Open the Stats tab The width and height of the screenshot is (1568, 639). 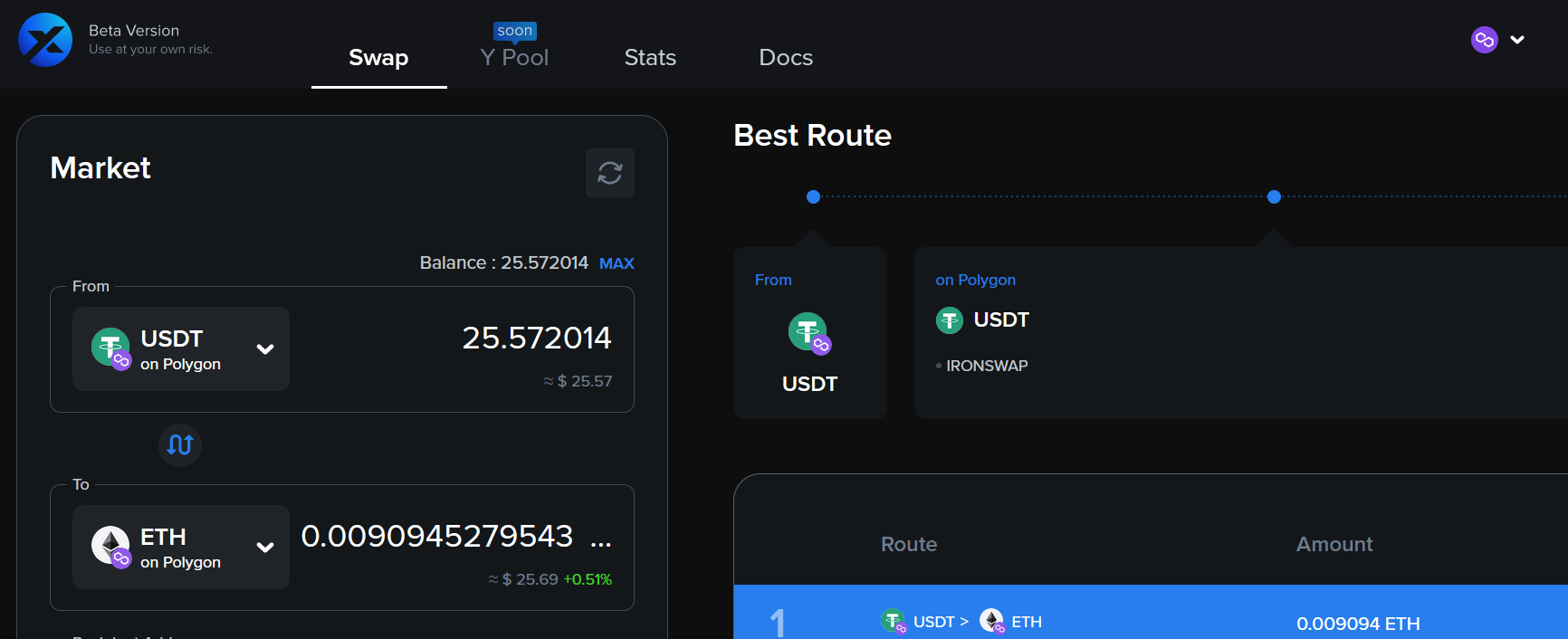click(x=650, y=58)
